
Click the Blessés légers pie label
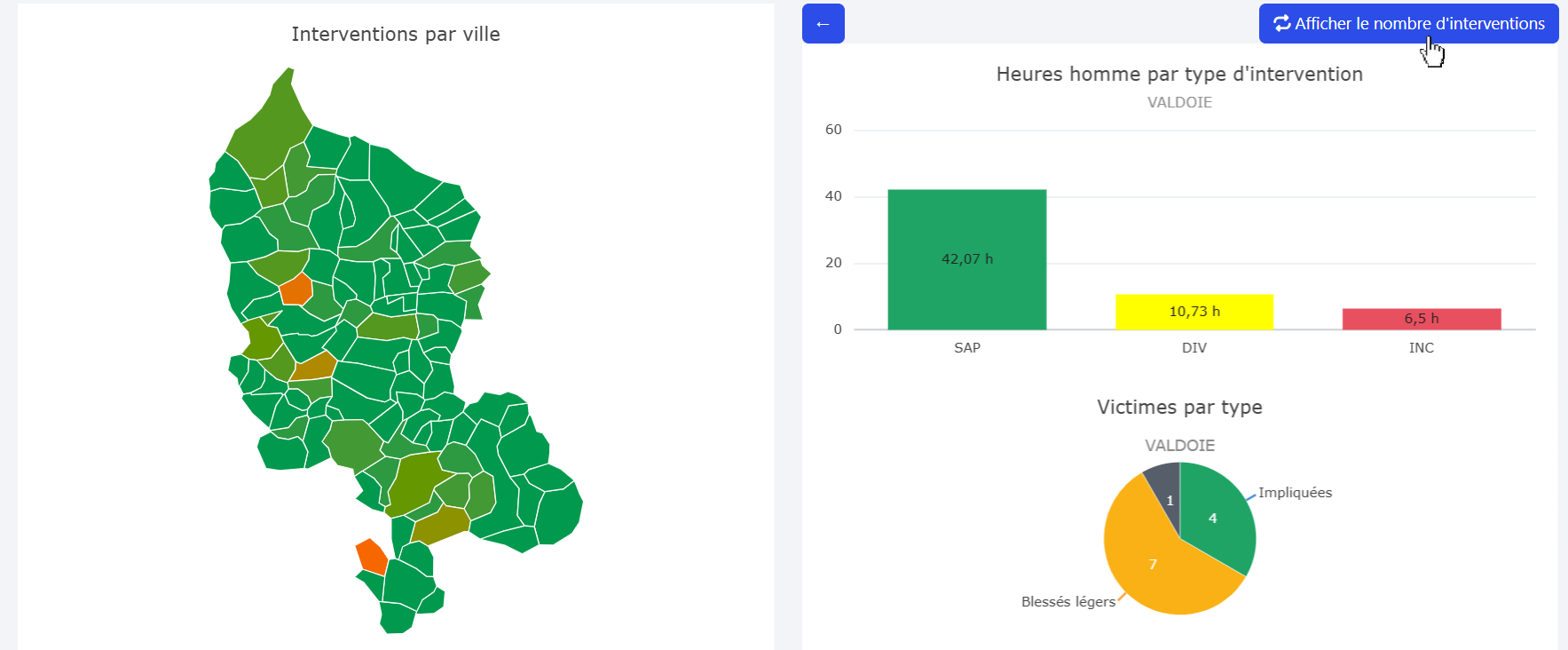coord(1068,602)
